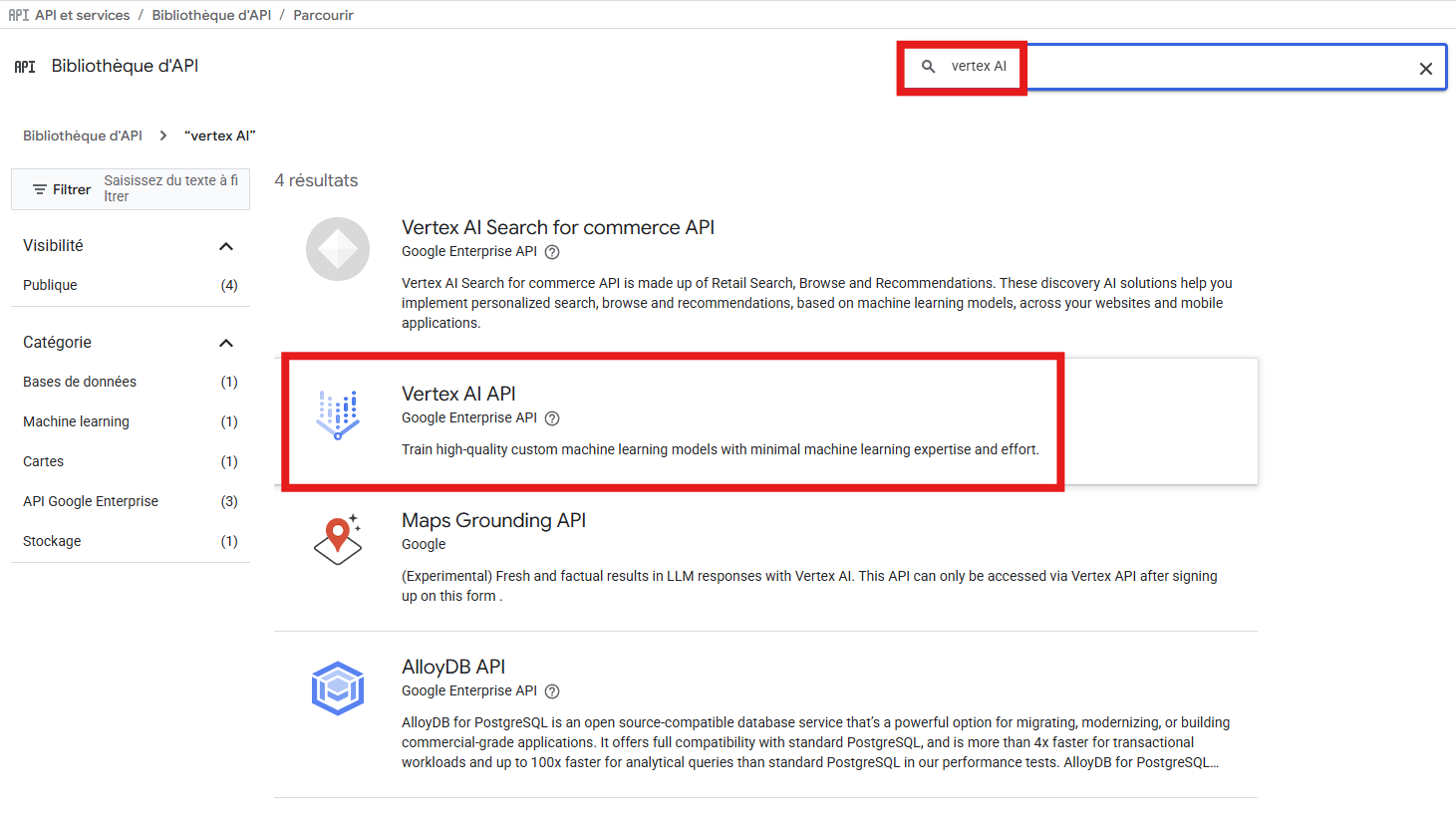Image resolution: width=1456 pixels, height=818 pixels.
Task: Click the Vertex AI API logo icon
Action: point(338,415)
